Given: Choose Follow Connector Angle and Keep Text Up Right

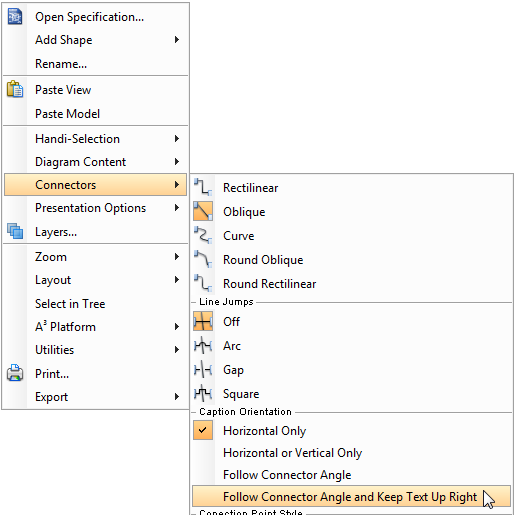Looking at the screenshot, I should pyautogui.click(x=352, y=496).
